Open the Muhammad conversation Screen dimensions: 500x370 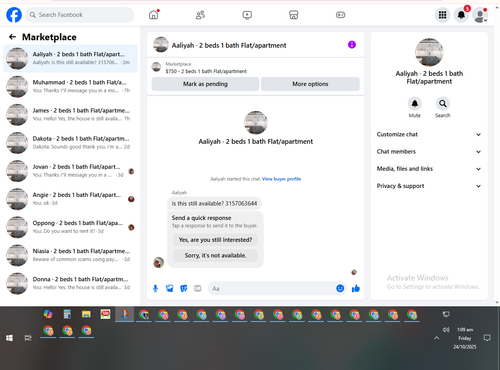pos(70,86)
